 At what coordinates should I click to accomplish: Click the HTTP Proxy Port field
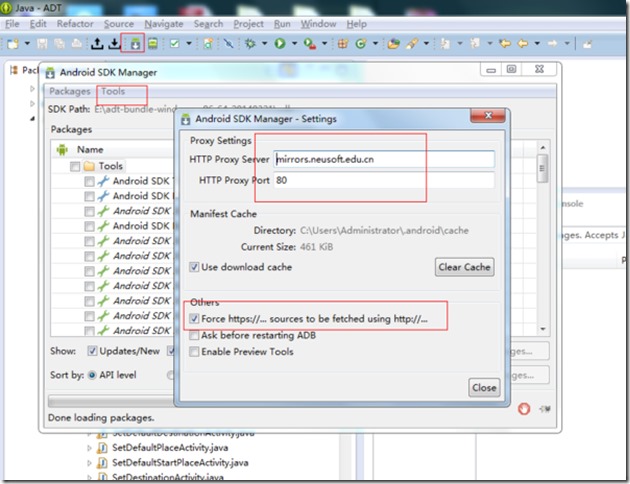pyautogui.click(x=384, y=180)
